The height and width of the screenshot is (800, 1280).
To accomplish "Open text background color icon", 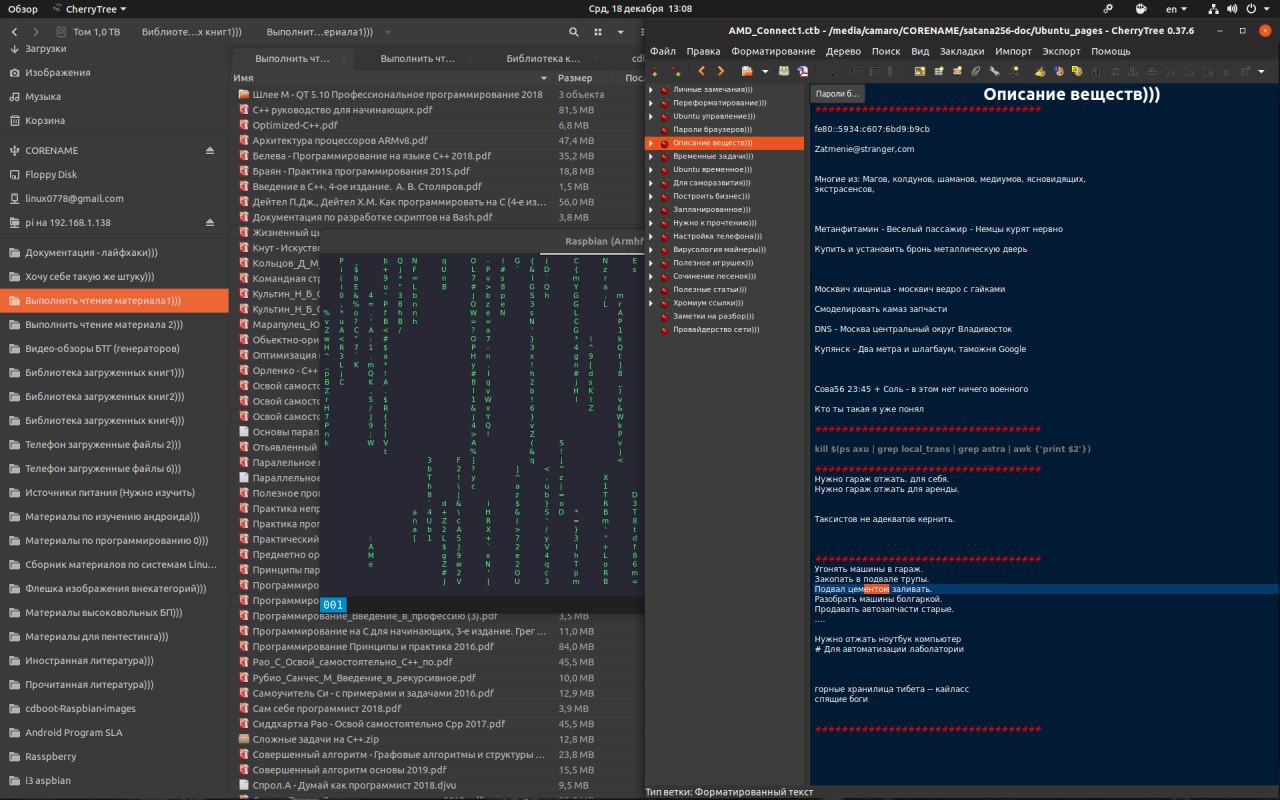I will pos(1076,71).
